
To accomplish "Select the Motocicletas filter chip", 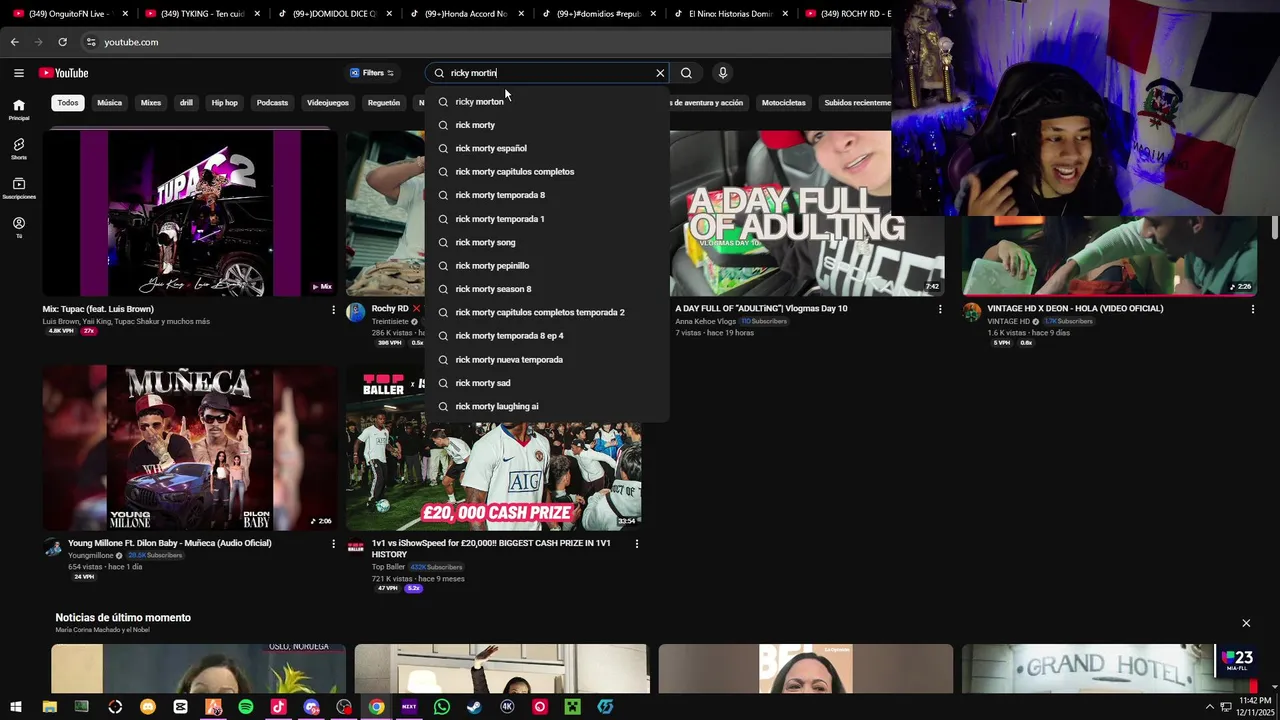I will [x=783, y=102].
